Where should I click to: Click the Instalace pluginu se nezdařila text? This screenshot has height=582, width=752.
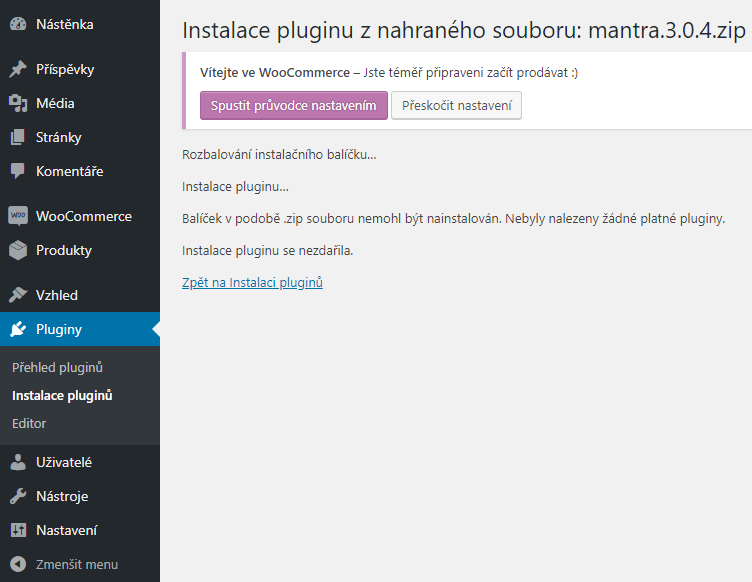click(268, 251)
